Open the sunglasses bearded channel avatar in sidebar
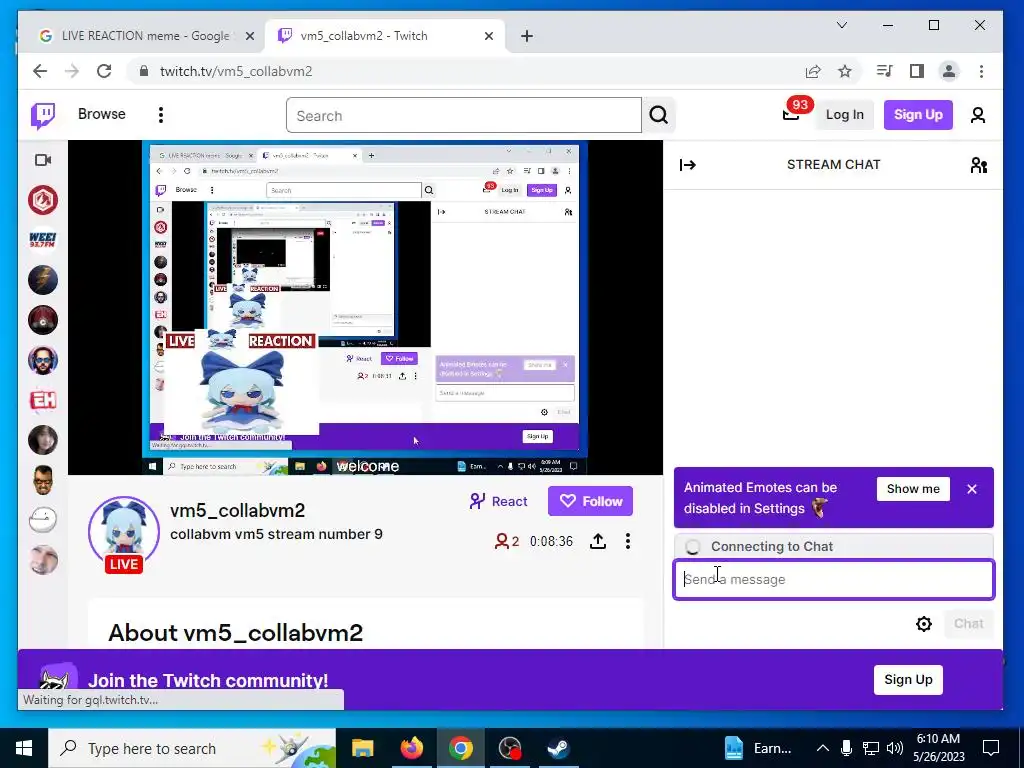Viewport: 1024px width, 768px height. [x=43, y=360]
